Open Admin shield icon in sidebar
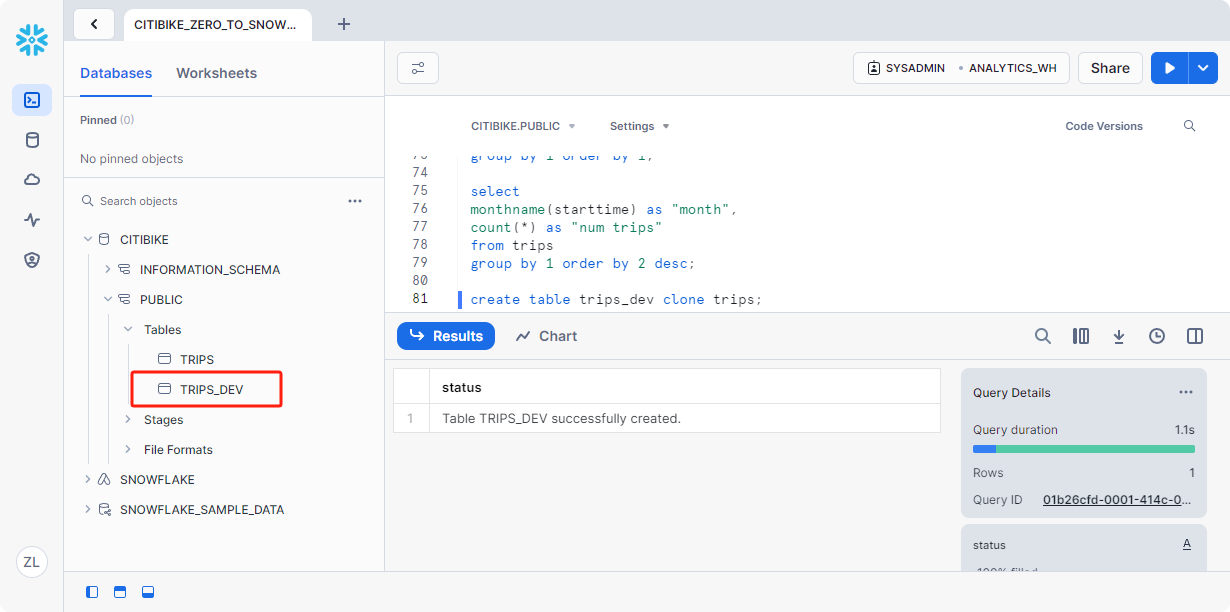The width and height of the screenshot is (1230, 612). click(32, 260)
